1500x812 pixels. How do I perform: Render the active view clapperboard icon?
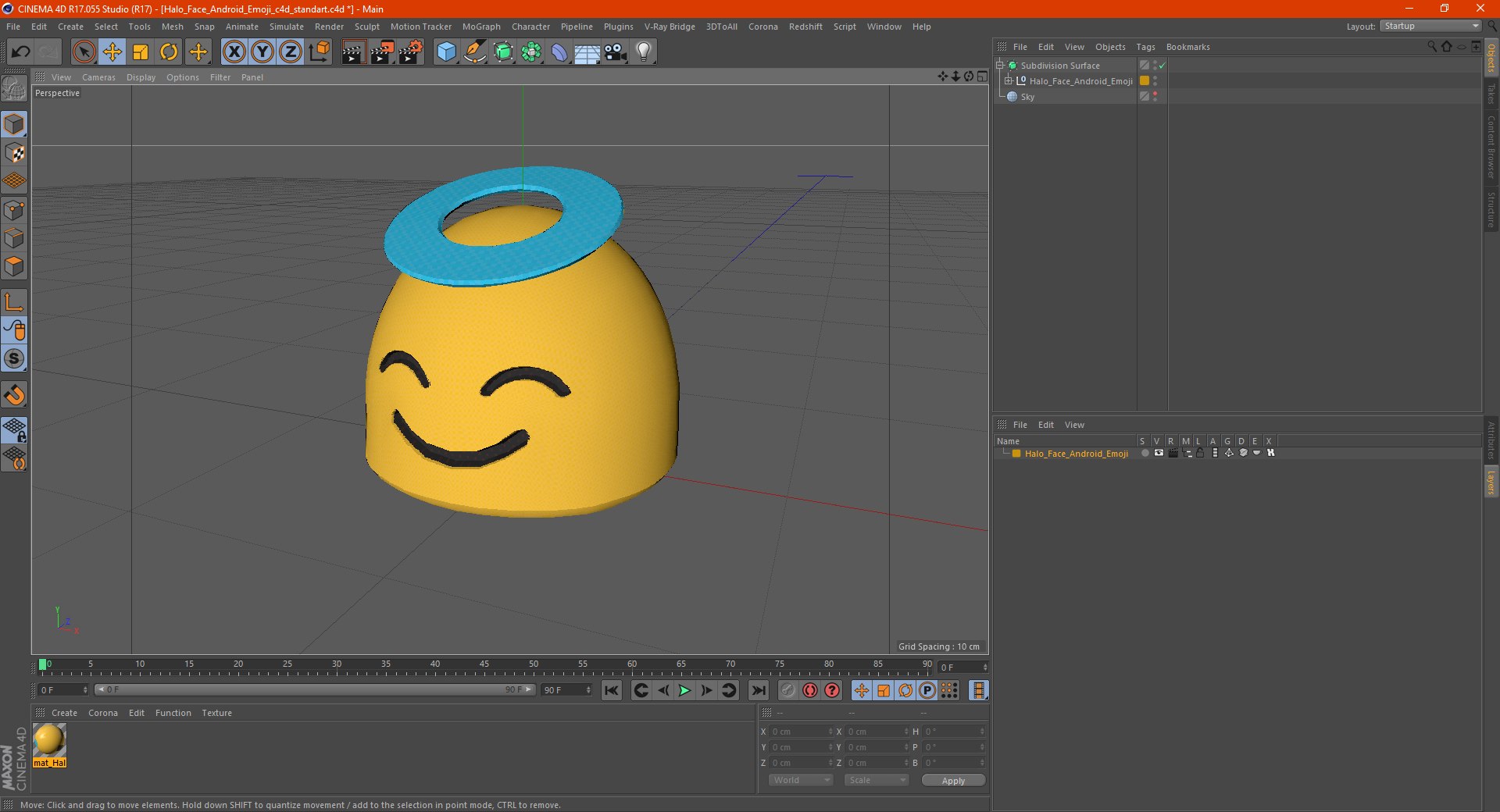pyautogui.click(x=353, y=52)
